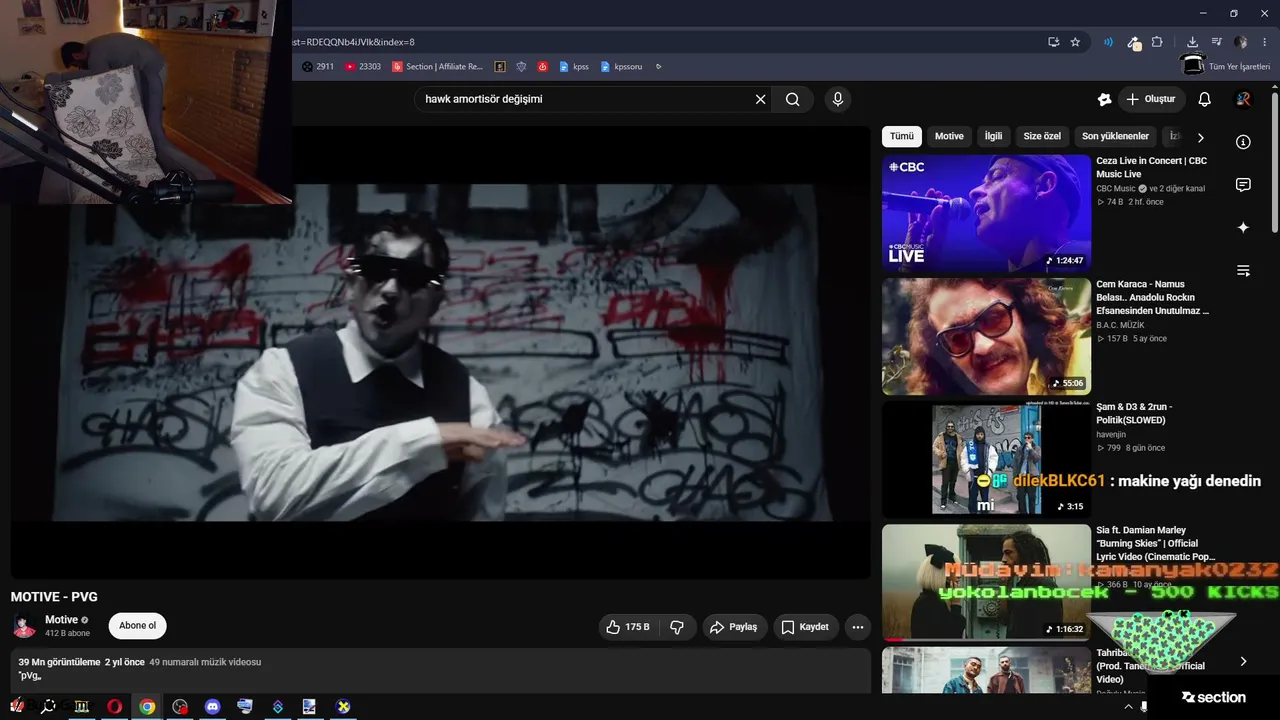Start voice search with the microphone
The width and height of the screenshot is (1280, 720).
[x=838, y=99]
